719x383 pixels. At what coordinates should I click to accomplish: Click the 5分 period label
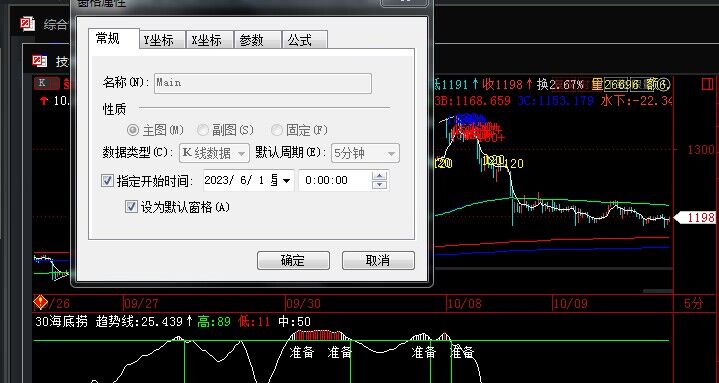point(693,303)
